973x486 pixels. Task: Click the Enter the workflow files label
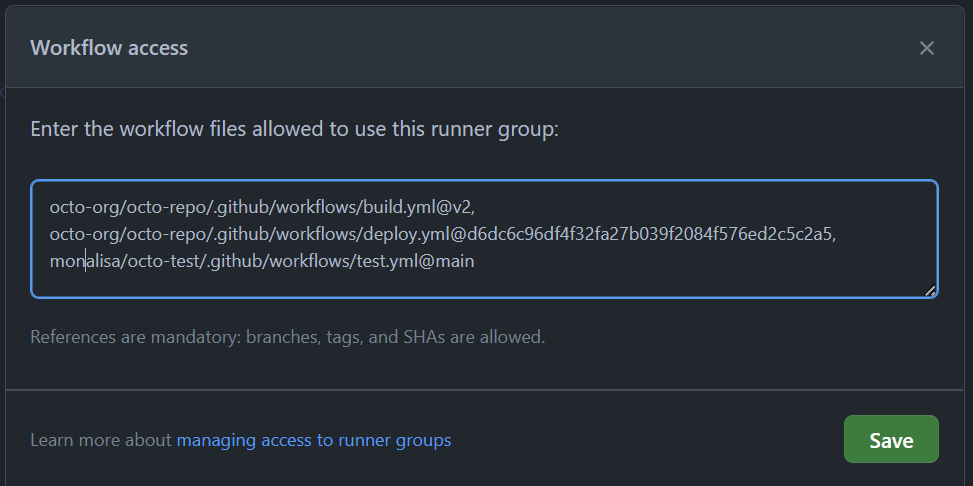(x=294, y=130)
